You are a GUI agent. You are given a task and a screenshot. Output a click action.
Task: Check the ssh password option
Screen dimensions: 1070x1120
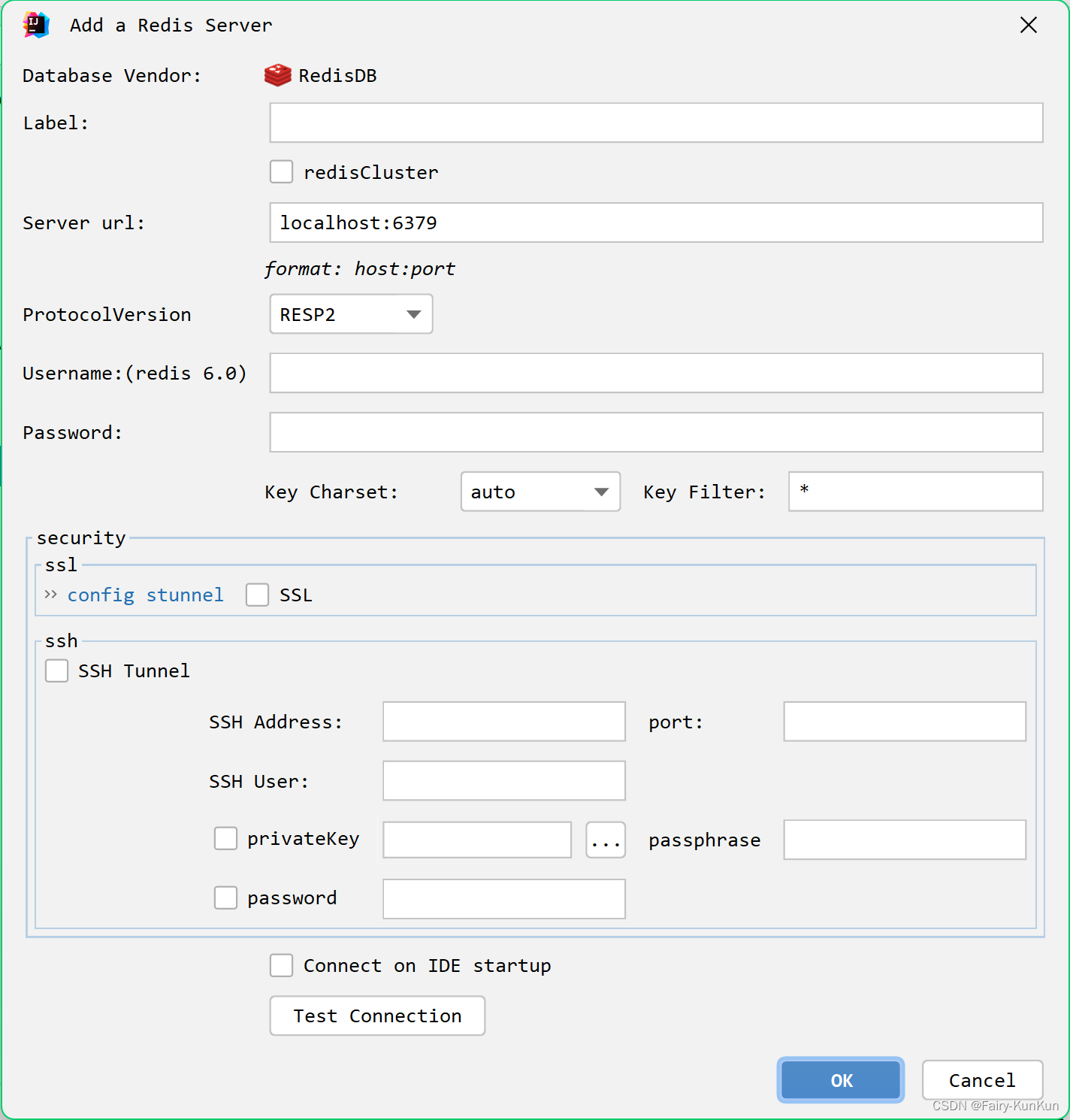pos(225,898)
